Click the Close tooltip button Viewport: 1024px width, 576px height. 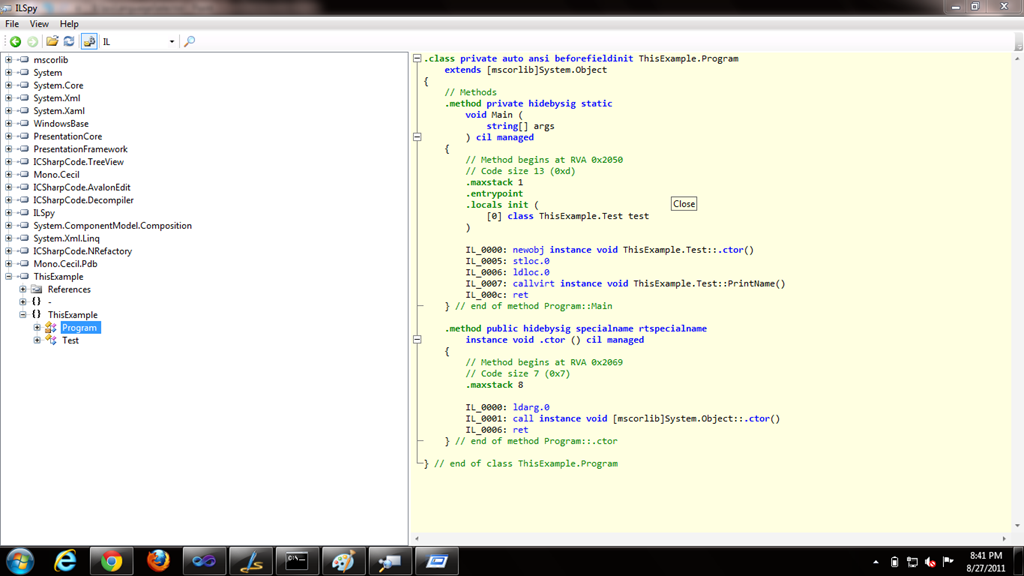tap(684, 204)
